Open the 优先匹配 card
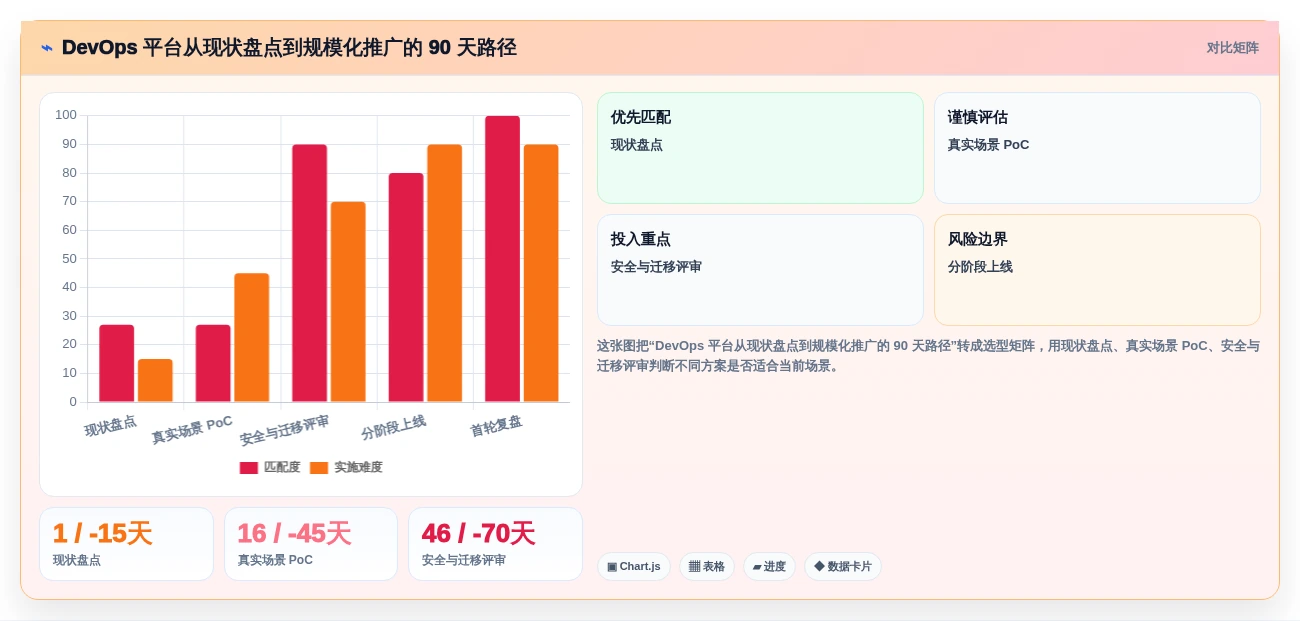 coord(760,148)
